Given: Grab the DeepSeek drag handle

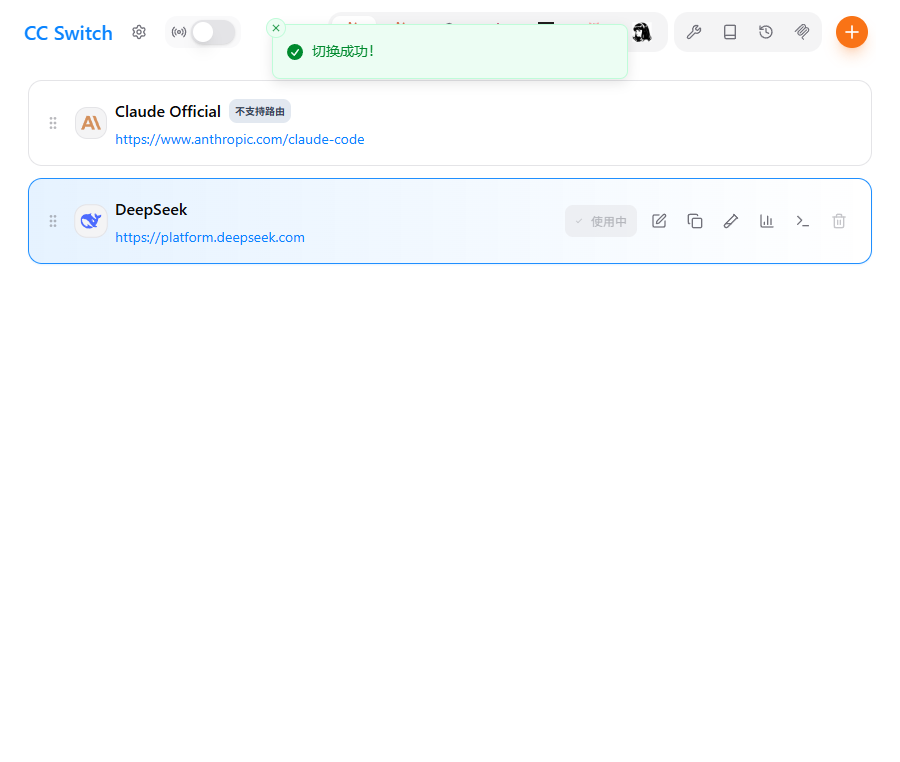Looking at the screenshot, I should [53, 221].
